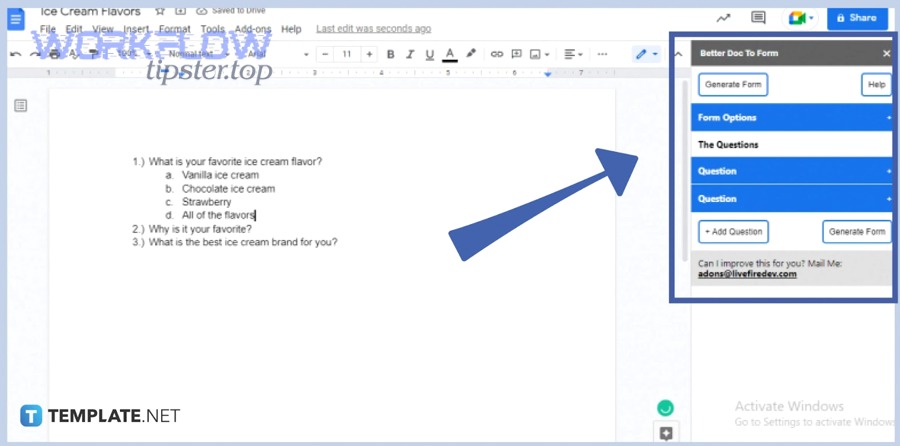
Task: Click the Ice Cream Flavors document title
Action: pyautogui.click(x=90, y=11)
